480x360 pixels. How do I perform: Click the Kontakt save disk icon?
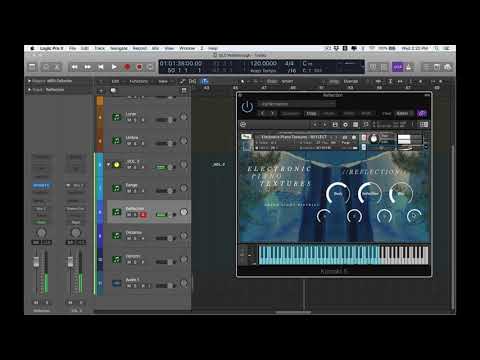(335, 124)
